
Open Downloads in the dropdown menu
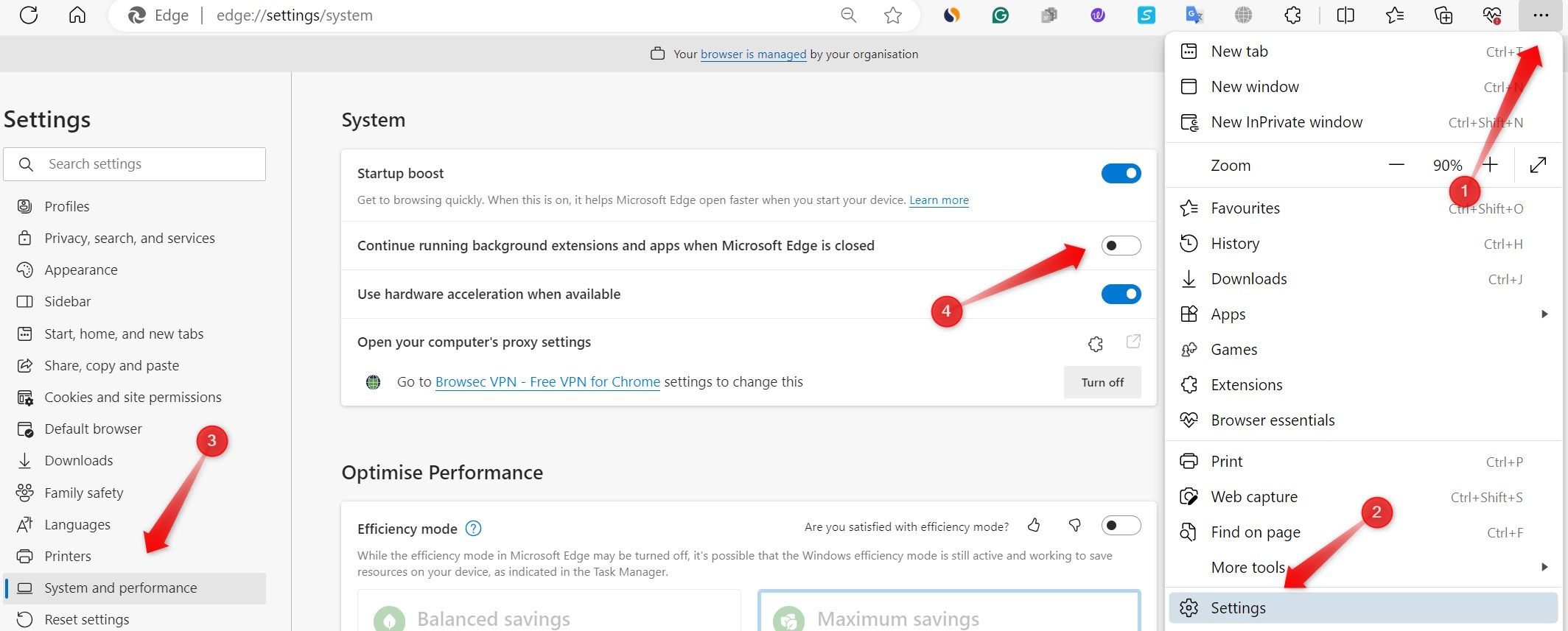[1363, 279]
